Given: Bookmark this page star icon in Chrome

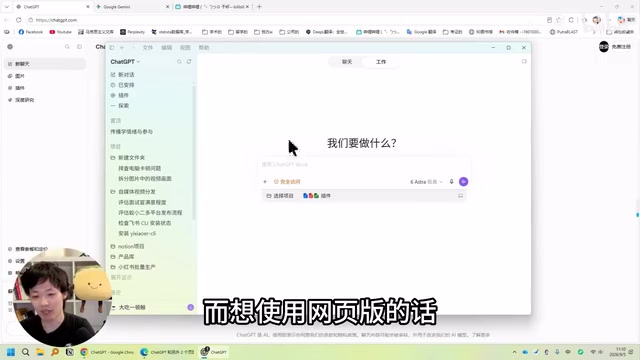Looking at the screenshot, I should click(x=559, y=20).
